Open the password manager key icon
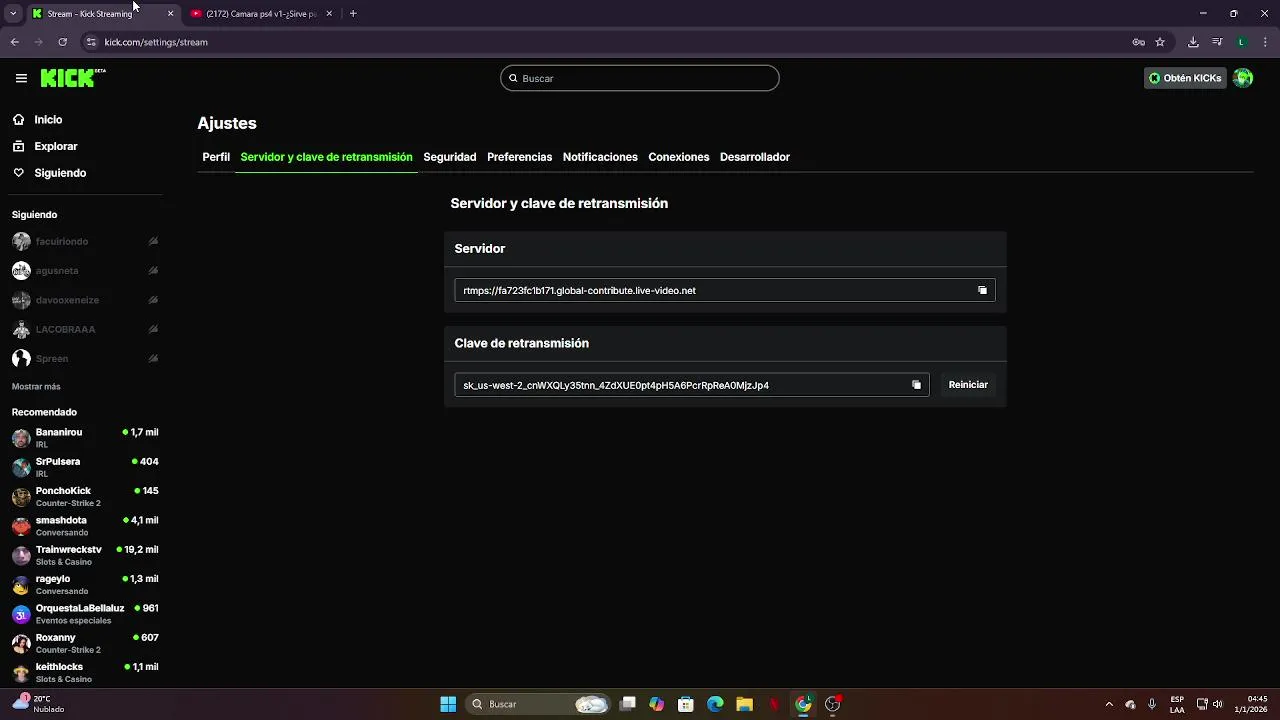The image size is (1280, 720). click(1138, 42)
